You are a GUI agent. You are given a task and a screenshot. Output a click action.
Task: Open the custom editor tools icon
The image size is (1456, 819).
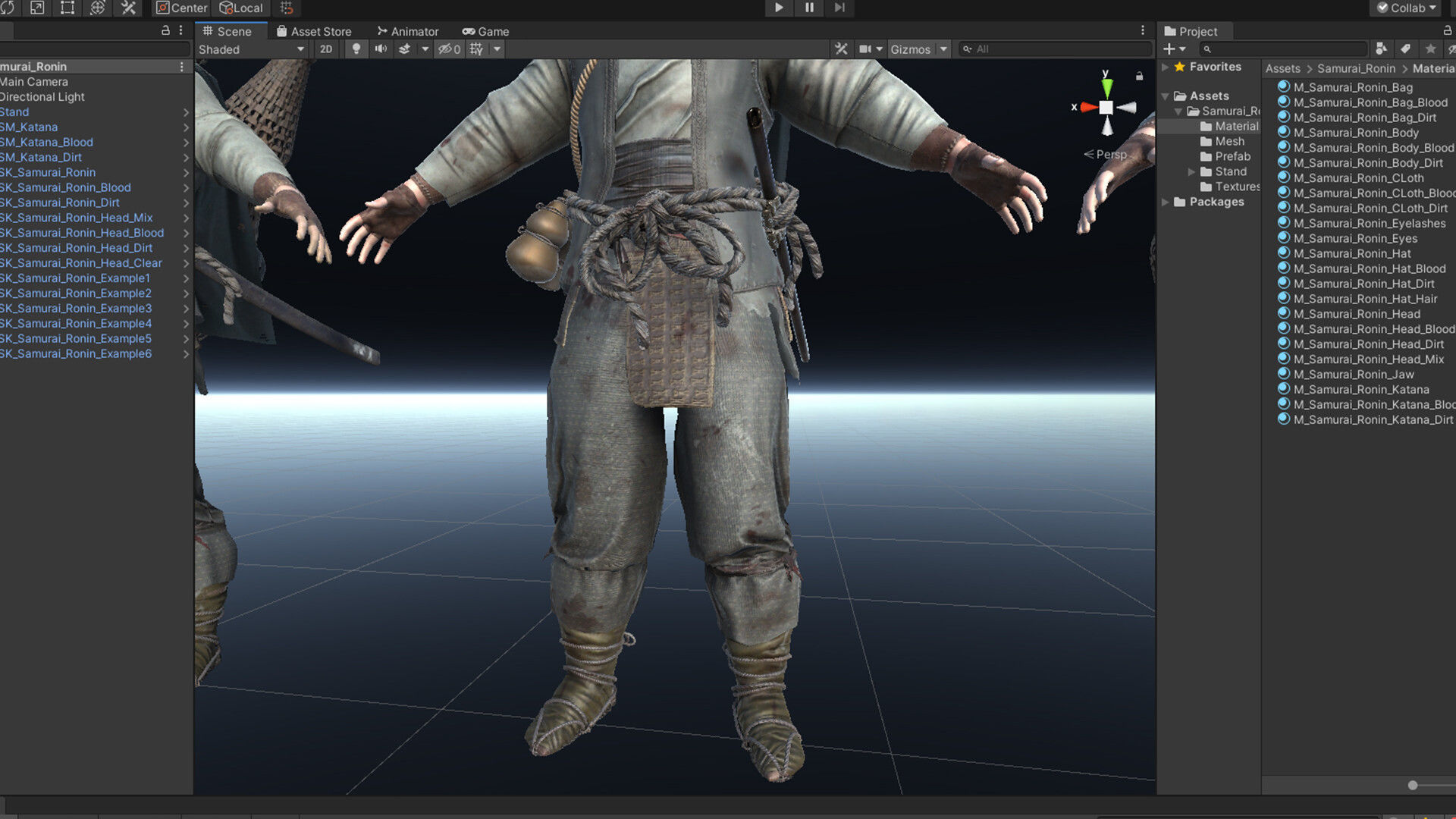coord(128,8)
